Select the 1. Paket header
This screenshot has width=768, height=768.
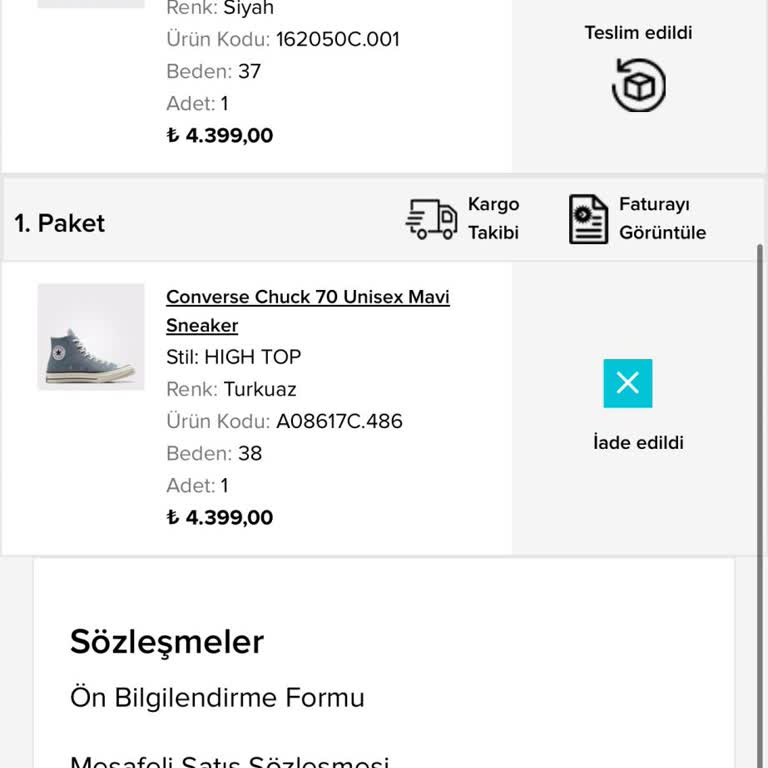pos(60,223)
